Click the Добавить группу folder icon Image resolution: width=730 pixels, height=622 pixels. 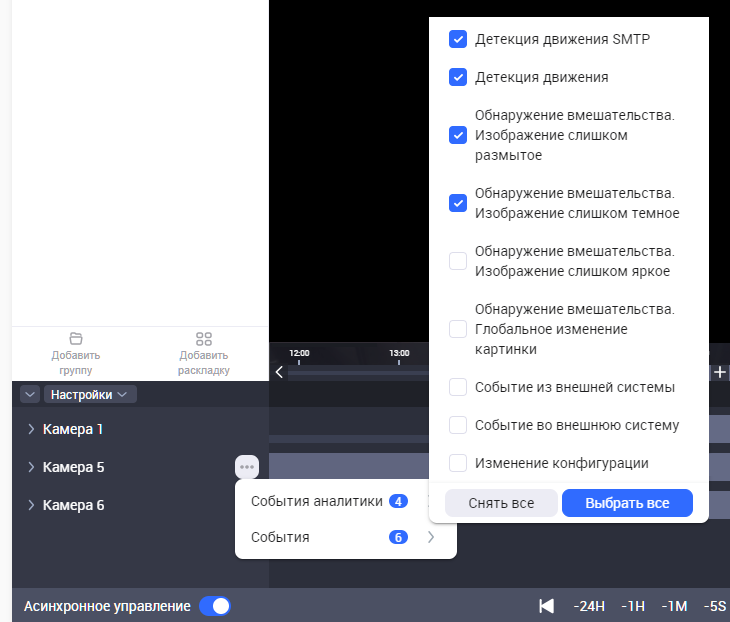pos(76,338)
